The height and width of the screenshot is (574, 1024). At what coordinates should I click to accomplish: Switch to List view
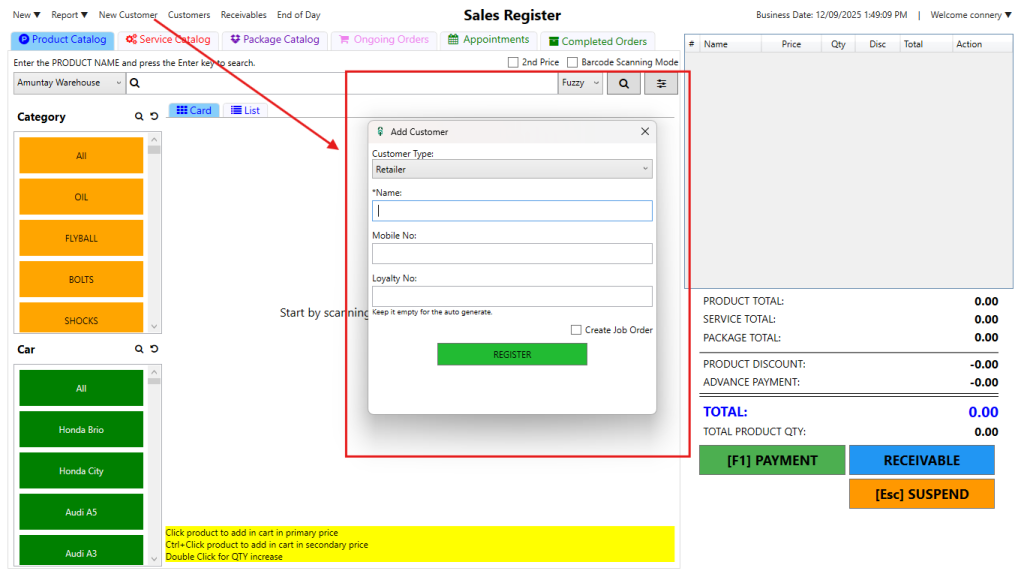point(245,110)
